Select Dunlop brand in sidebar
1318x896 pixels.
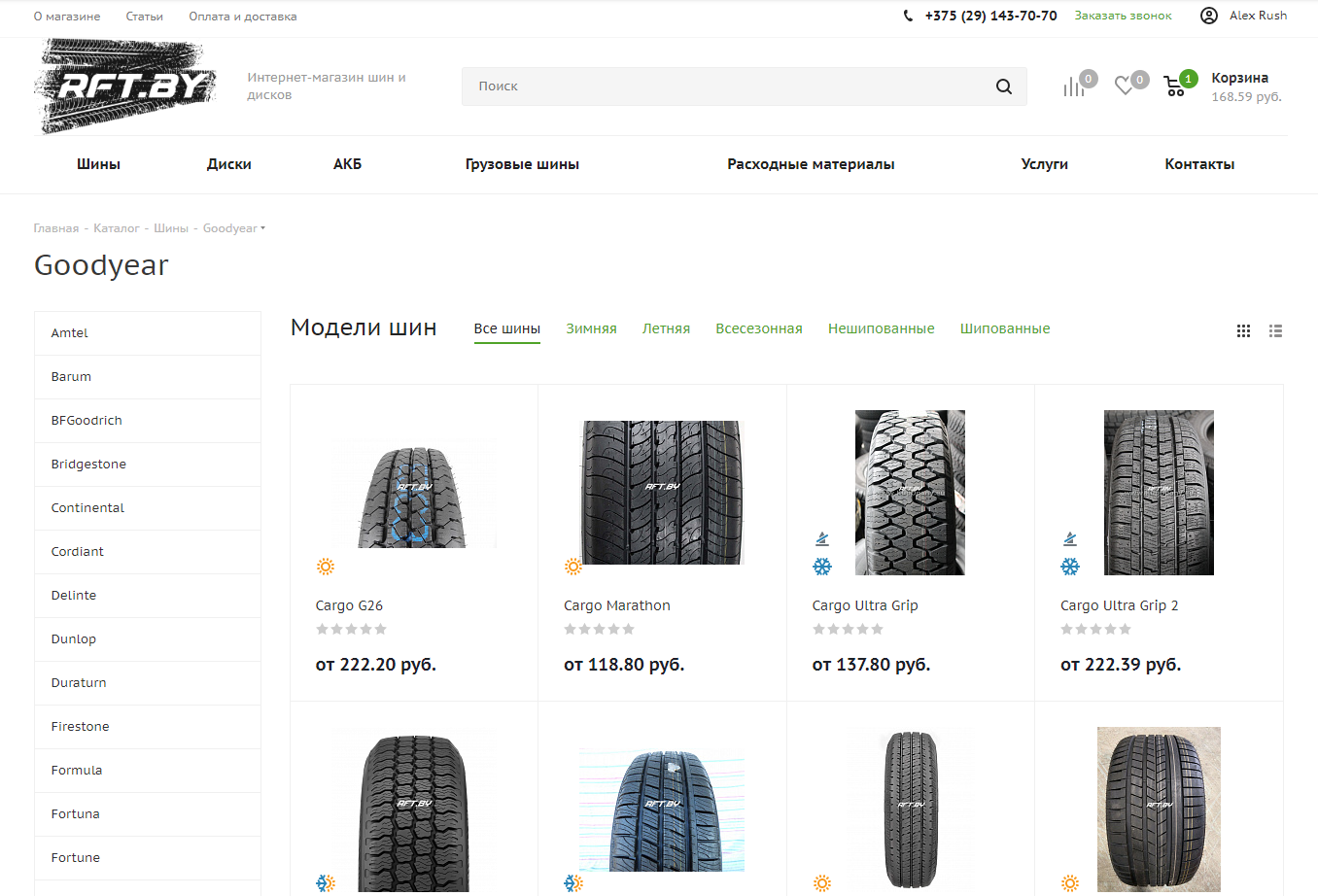[148, 639]
